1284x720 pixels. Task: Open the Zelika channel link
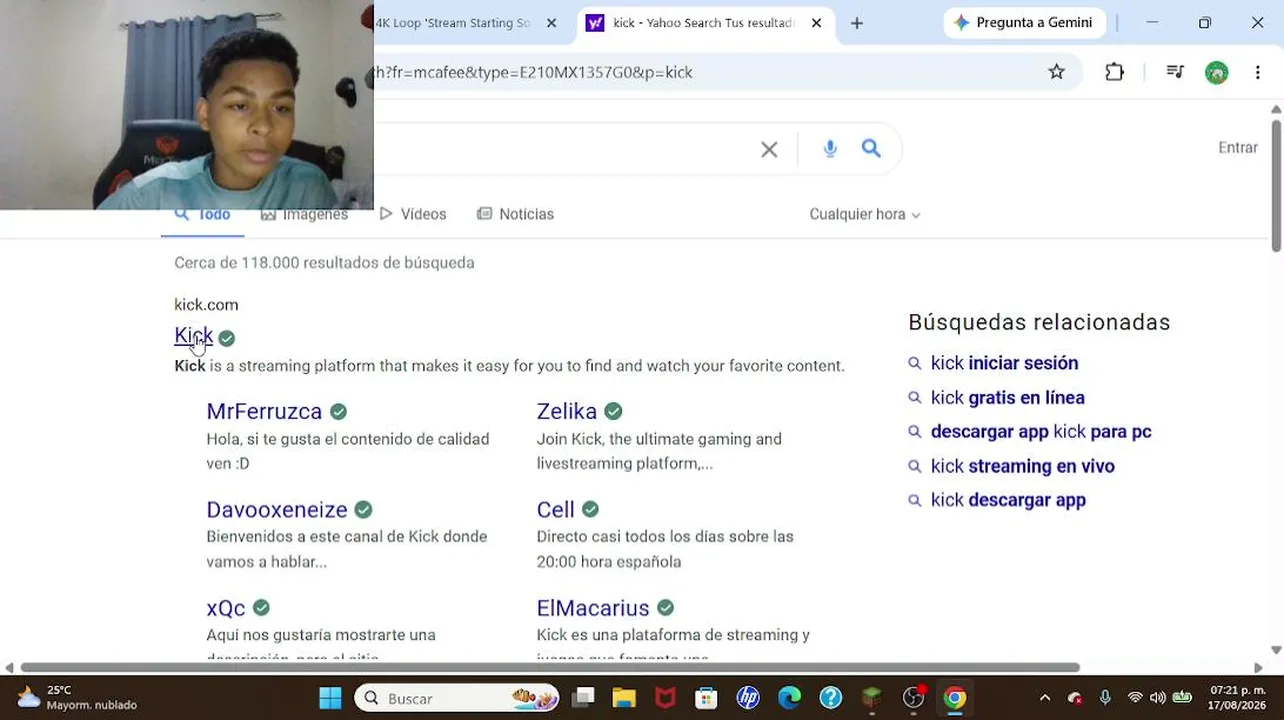point(567,411)
